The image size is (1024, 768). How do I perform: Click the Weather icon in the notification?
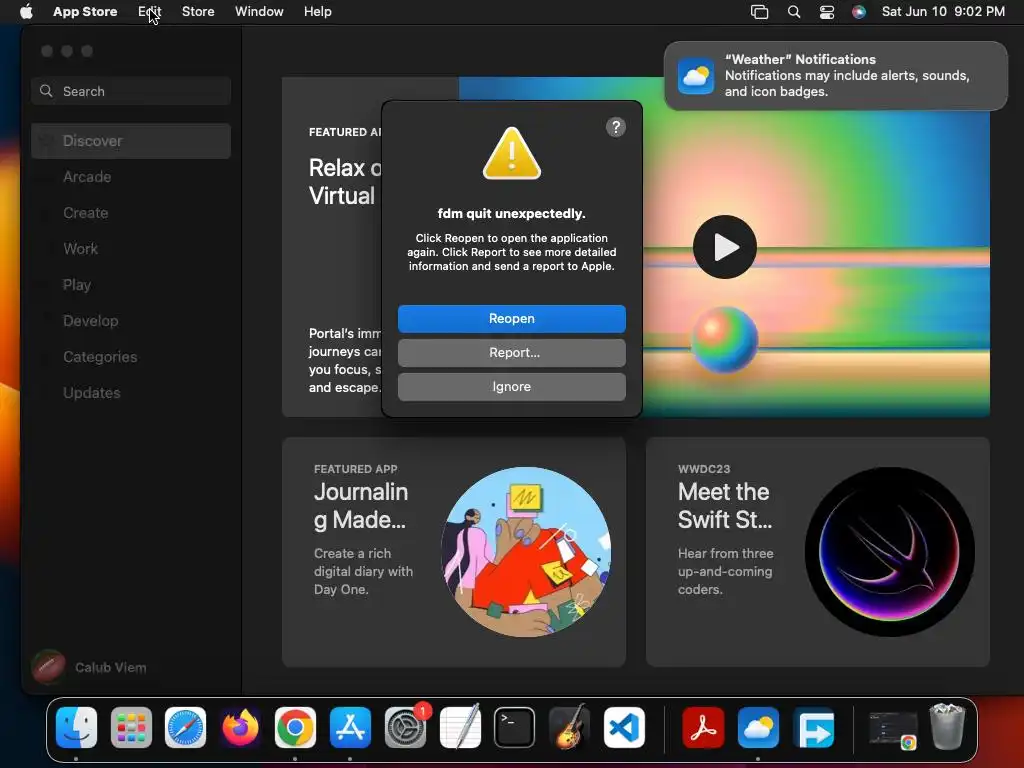696,76
